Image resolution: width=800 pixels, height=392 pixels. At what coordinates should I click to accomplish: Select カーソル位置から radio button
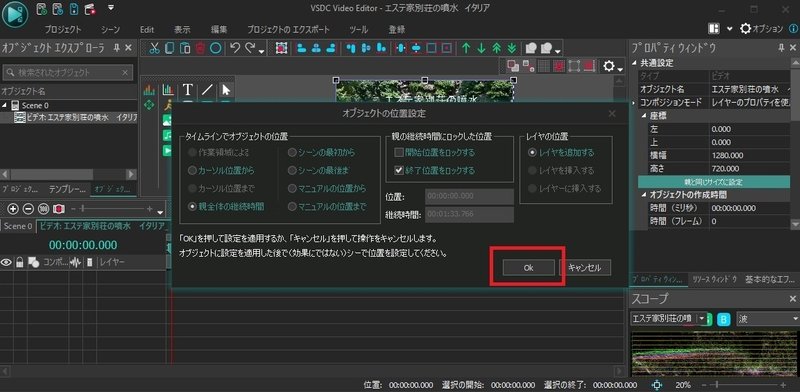[x=192, y=170]
